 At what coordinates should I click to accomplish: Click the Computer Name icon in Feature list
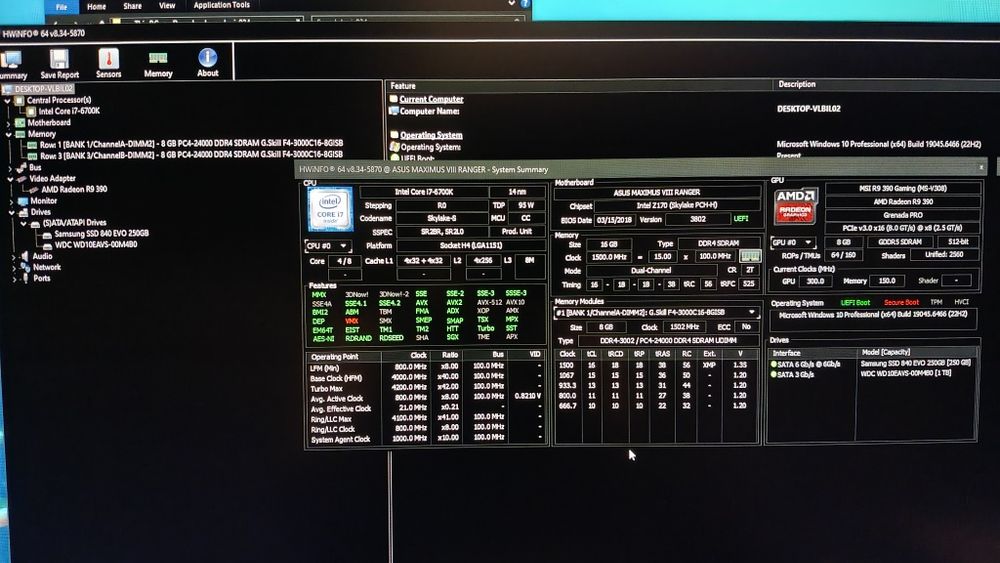(x=394, y=111)
